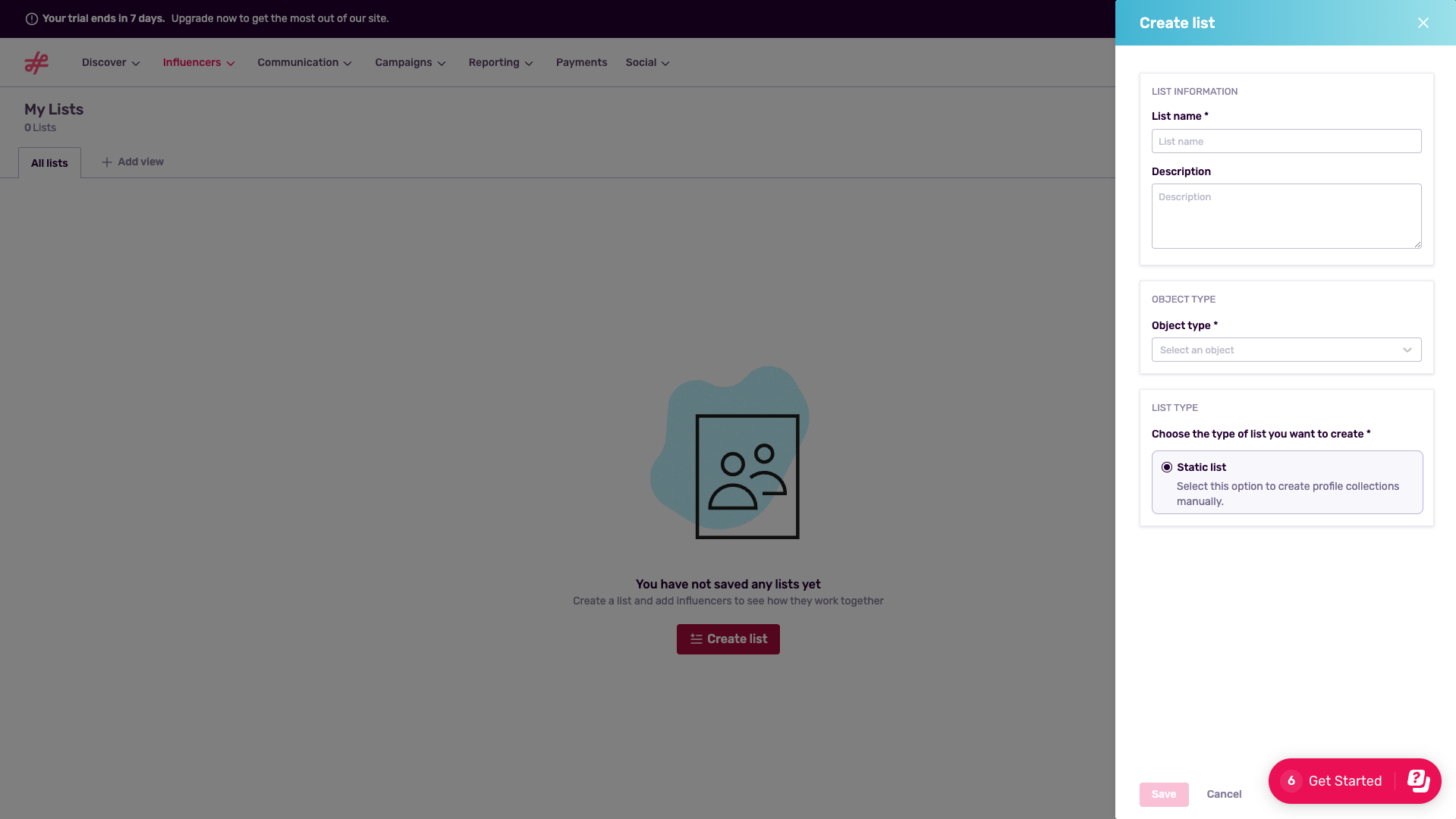Switch to the All lists tab
The image size is (1456, 819).
pyautogui.click(x=49, y=163)
